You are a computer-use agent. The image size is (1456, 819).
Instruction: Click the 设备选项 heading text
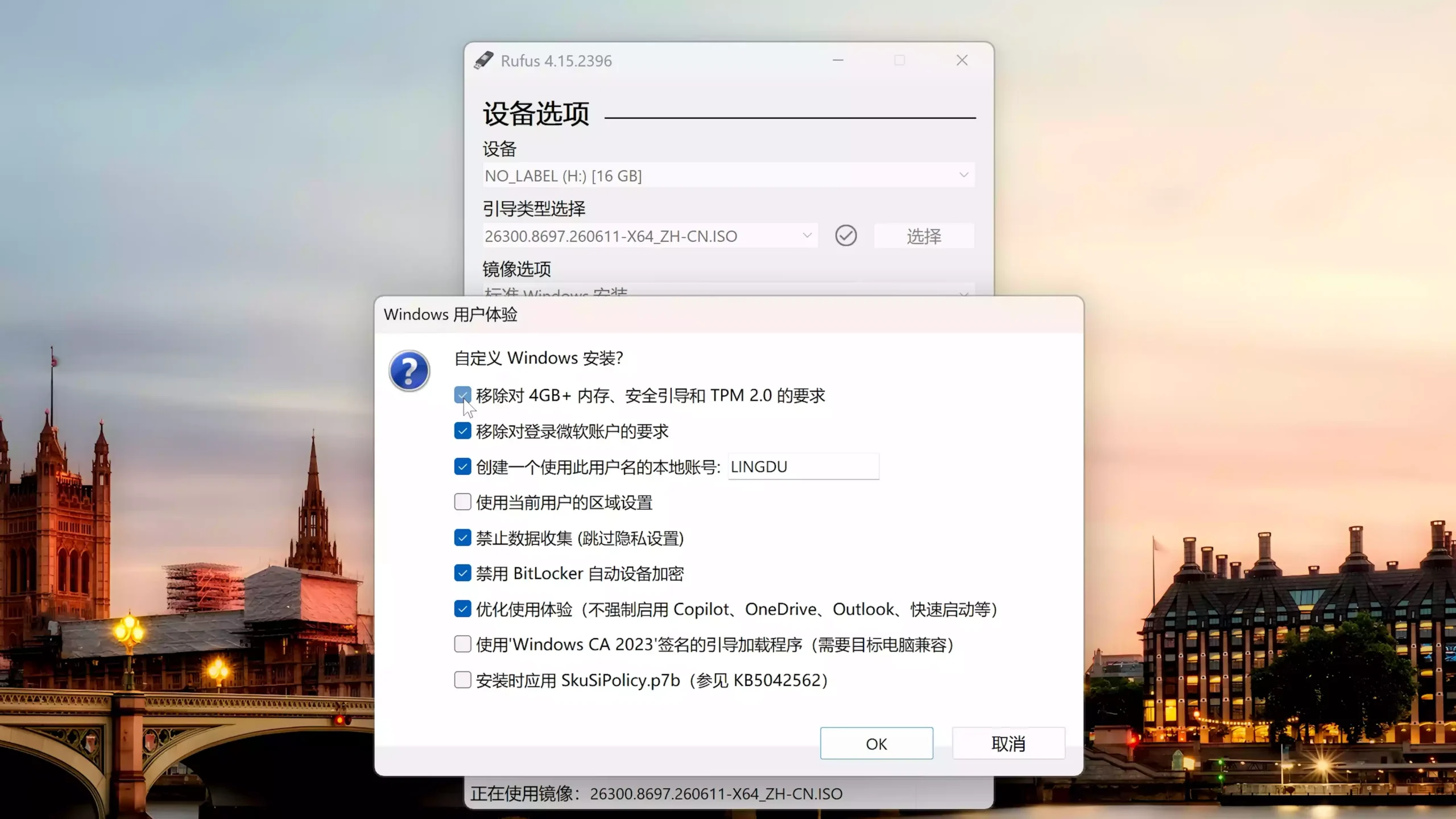coord(536,114)
